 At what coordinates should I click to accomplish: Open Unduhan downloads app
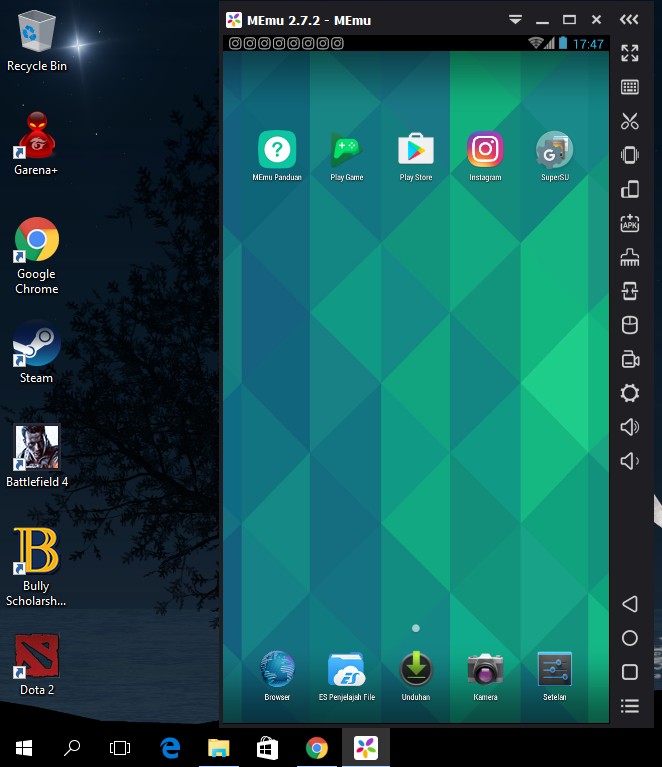(x=416, y=676)
